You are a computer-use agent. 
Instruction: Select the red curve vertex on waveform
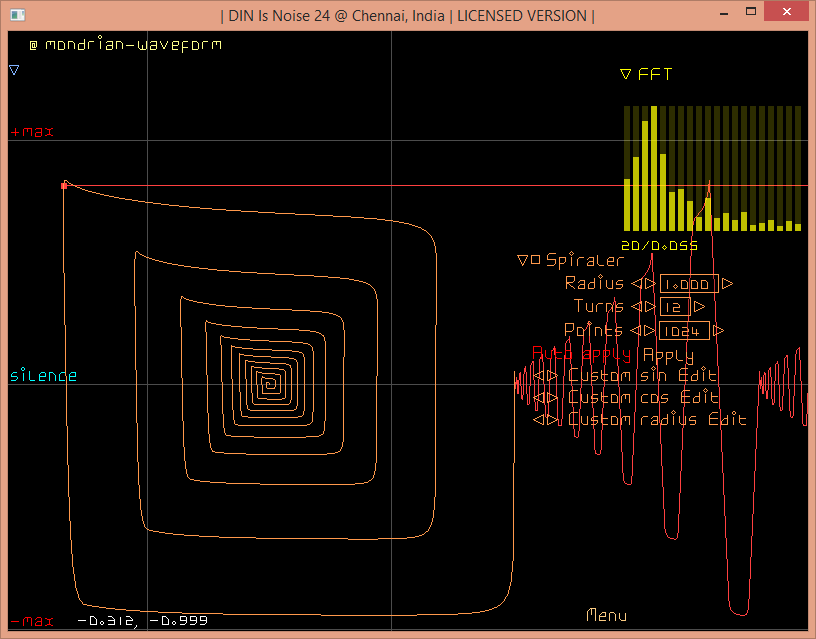pyautogui.click(x=64, y=185)
